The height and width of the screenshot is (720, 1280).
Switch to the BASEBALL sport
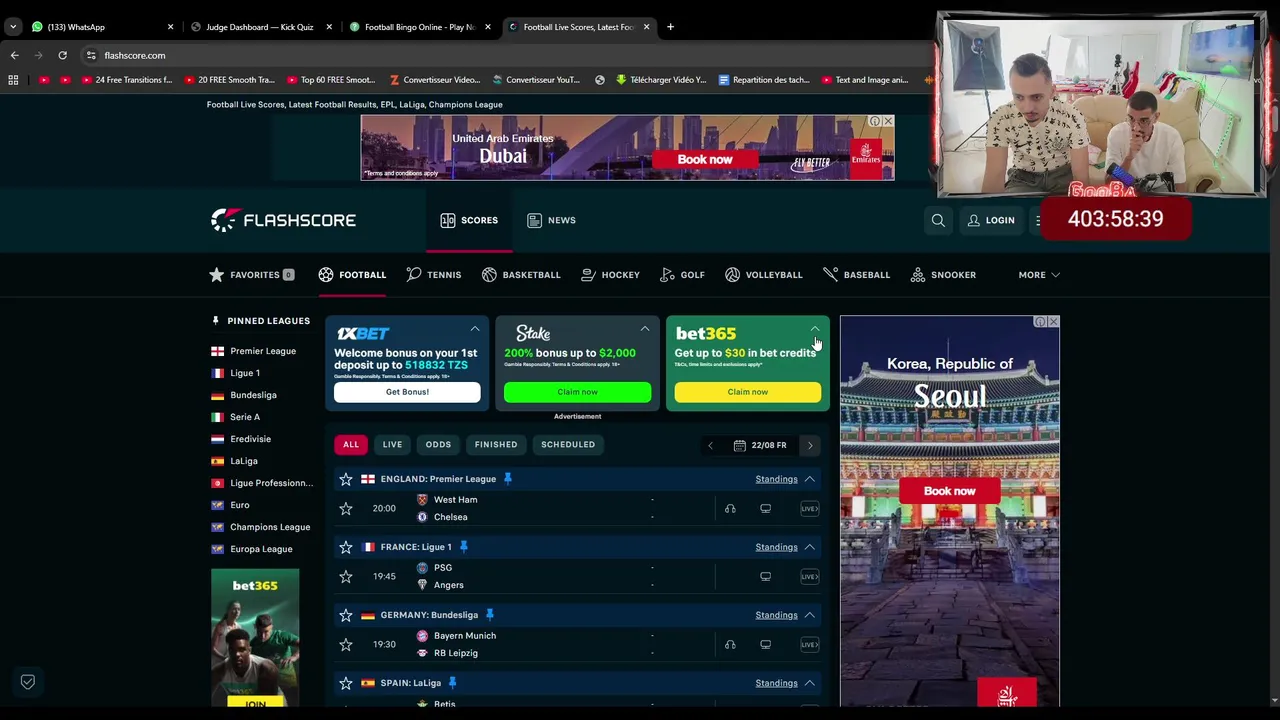point(856,275)
